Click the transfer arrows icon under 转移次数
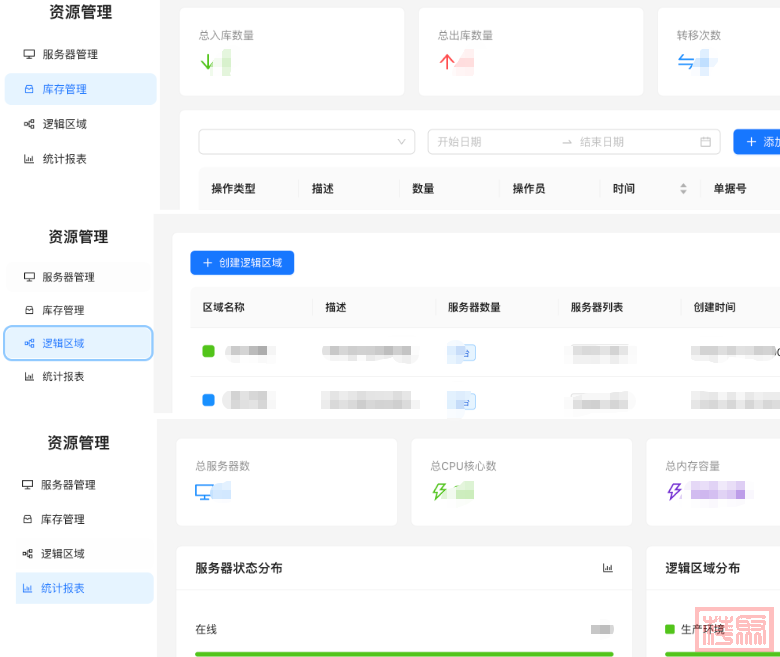Viewport: 780px width, 657px height. [686, 62]
